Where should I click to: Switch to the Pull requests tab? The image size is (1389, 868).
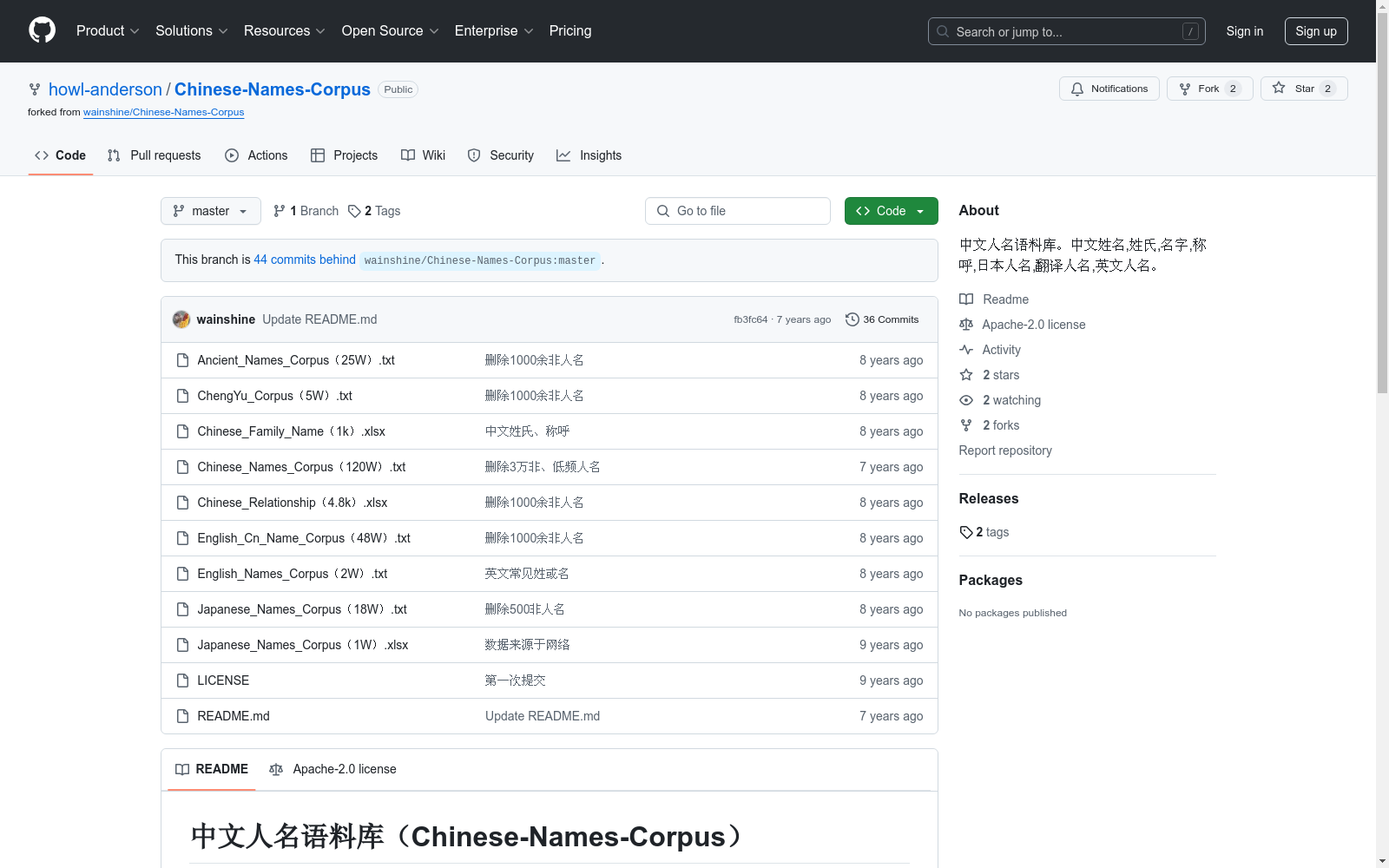[154, 155]
